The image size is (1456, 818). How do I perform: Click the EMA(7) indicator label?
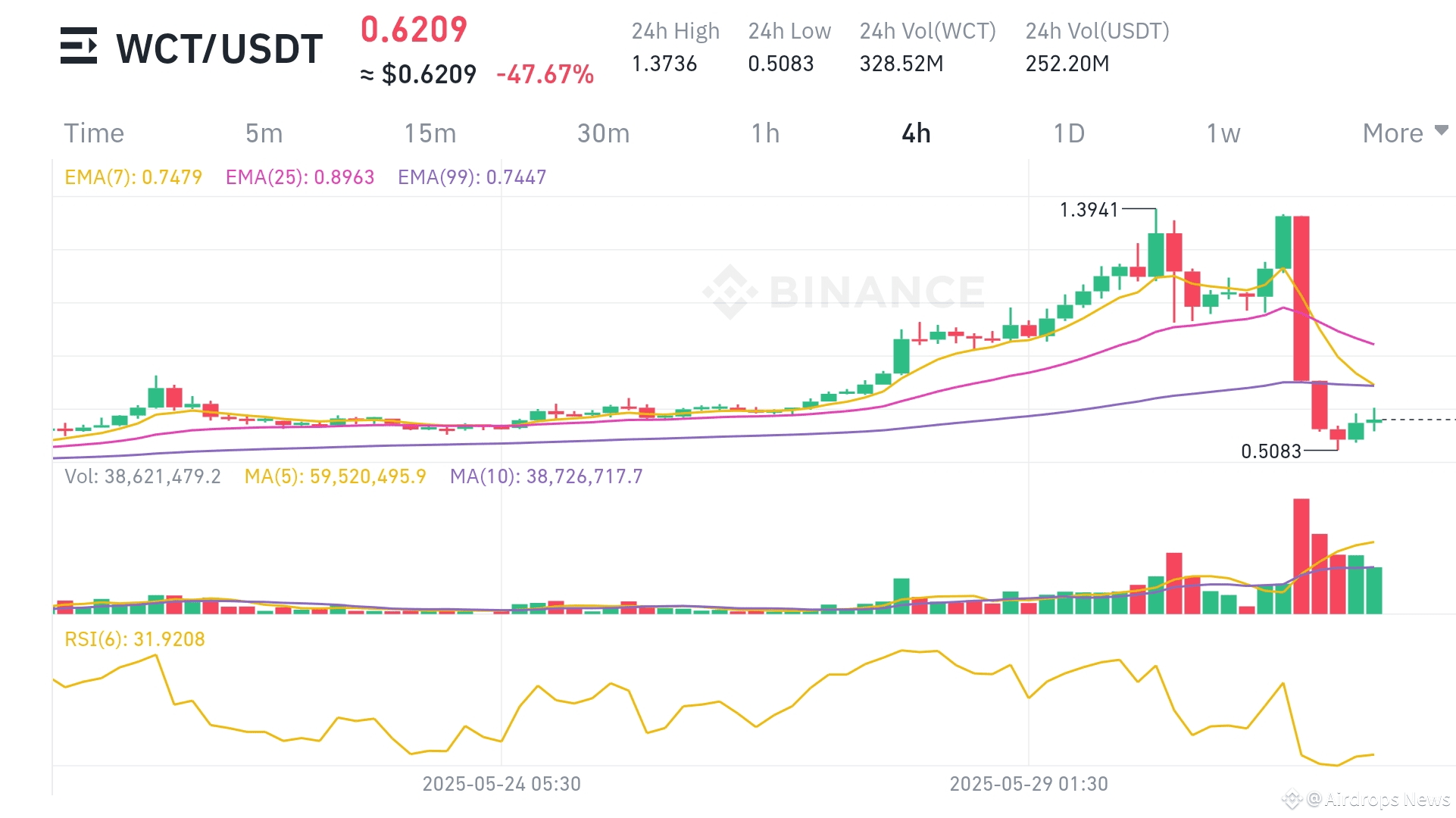tap(133, 176)
